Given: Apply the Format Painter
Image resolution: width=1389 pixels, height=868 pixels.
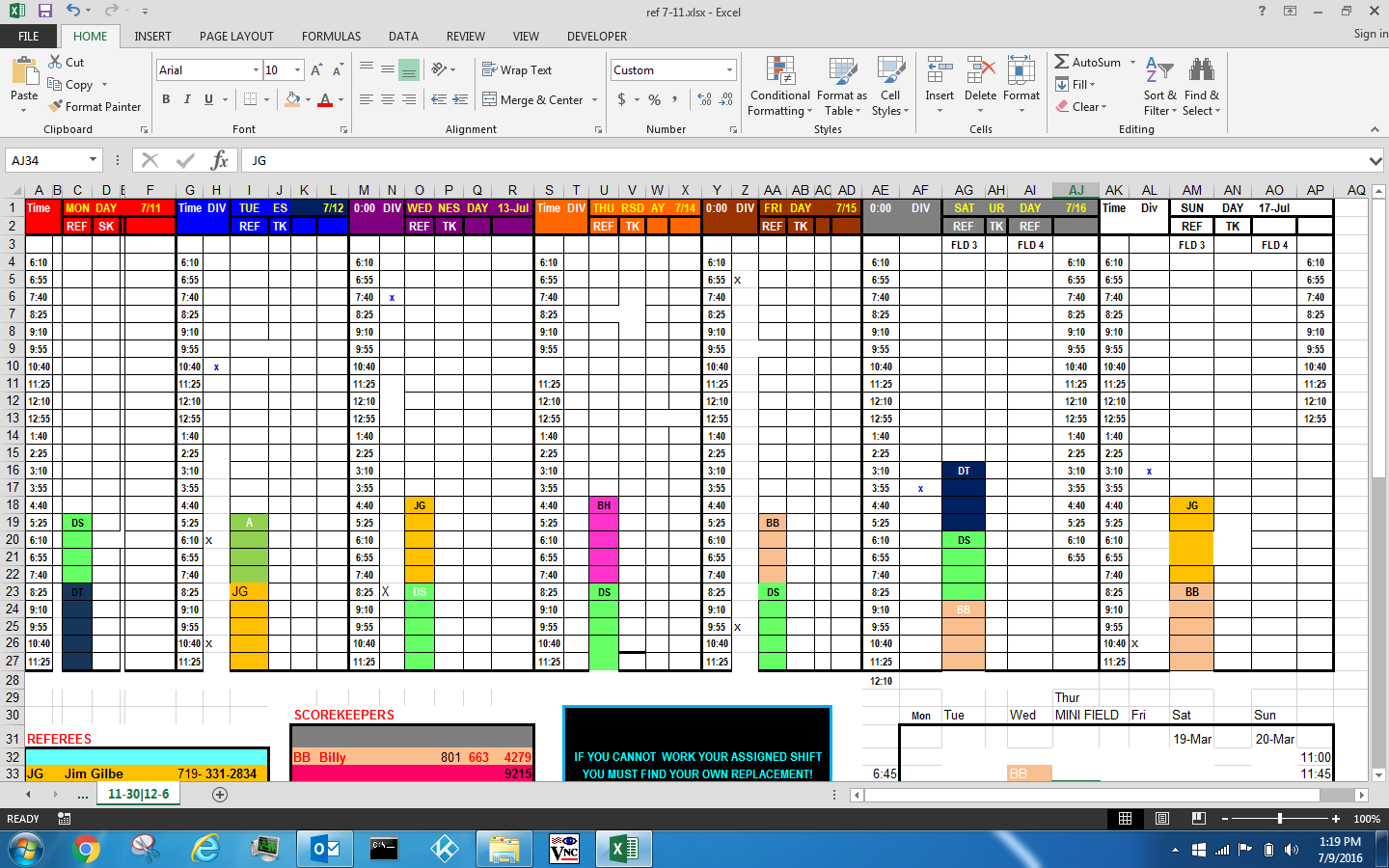Looking at the screenshot, I should coord(95,106).
